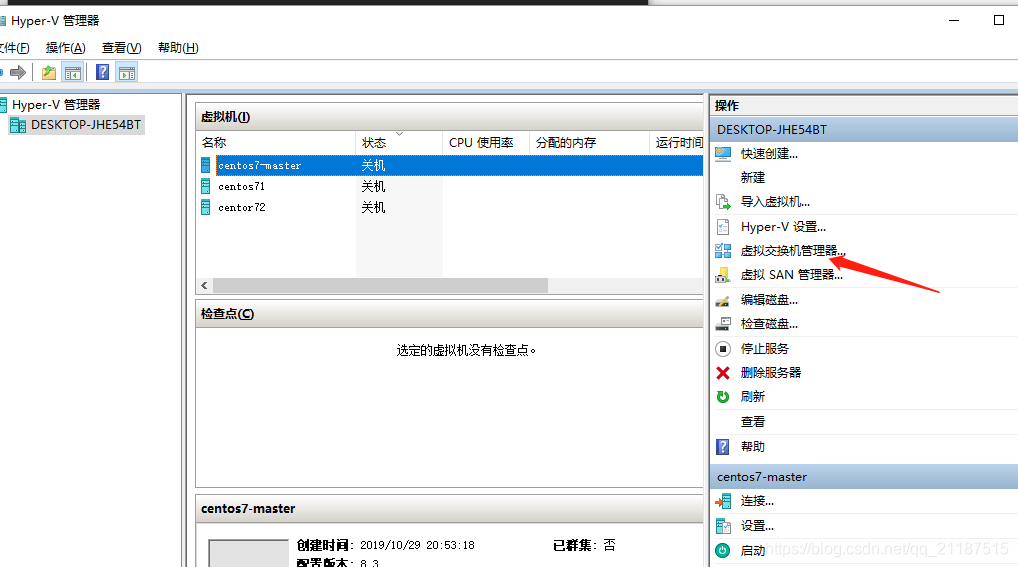This screenshot has height=567, width=1018.
Task: Open 检查磁盘... action
Action: tap(769, 323)
